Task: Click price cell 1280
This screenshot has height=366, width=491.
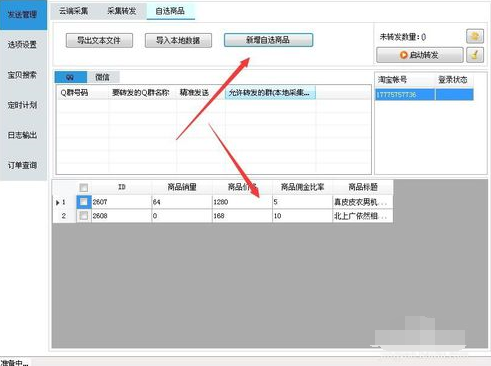Action: click(x=242, y=202)
